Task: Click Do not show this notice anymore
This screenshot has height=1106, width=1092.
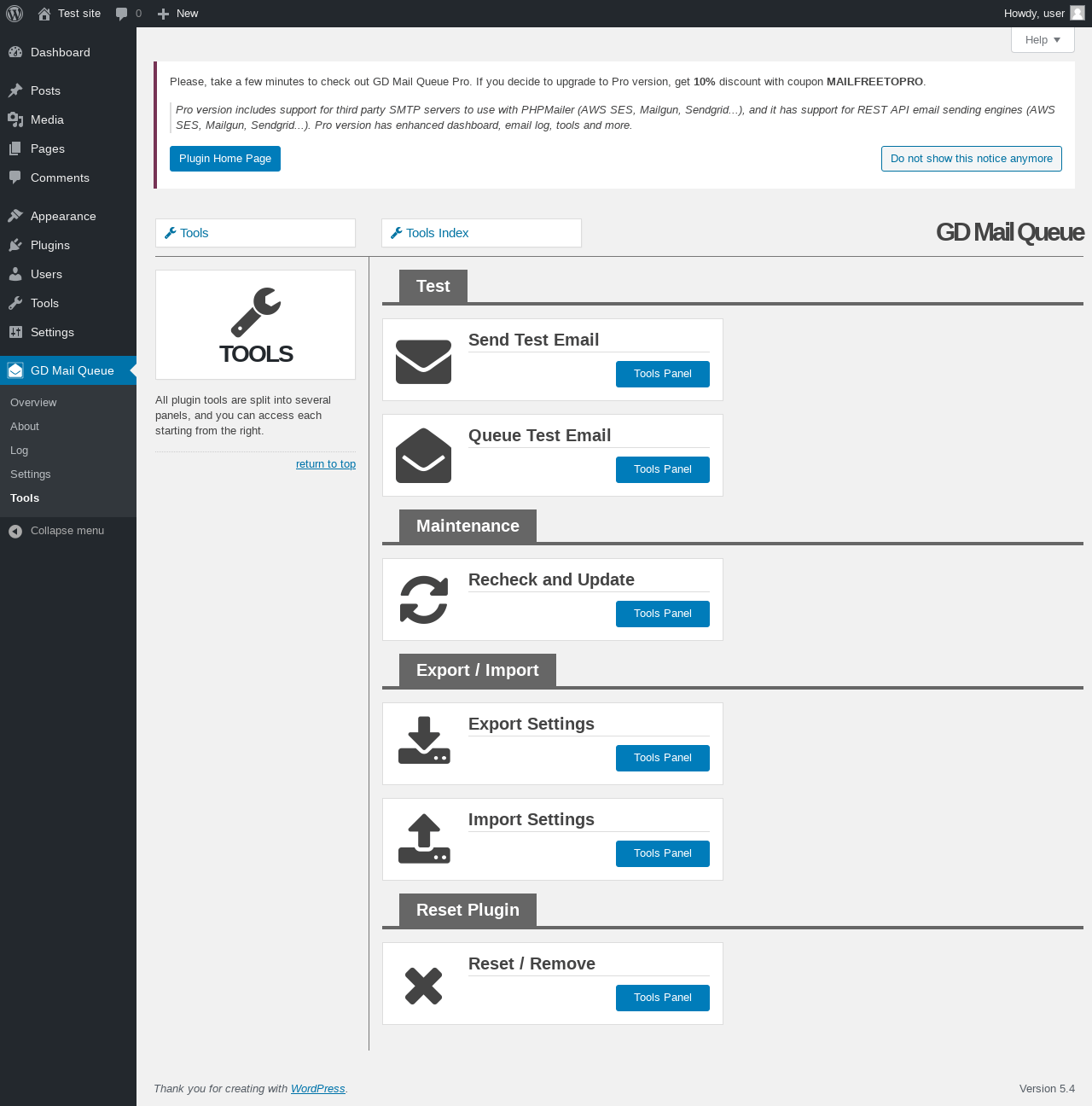Action: coord(972,159)
